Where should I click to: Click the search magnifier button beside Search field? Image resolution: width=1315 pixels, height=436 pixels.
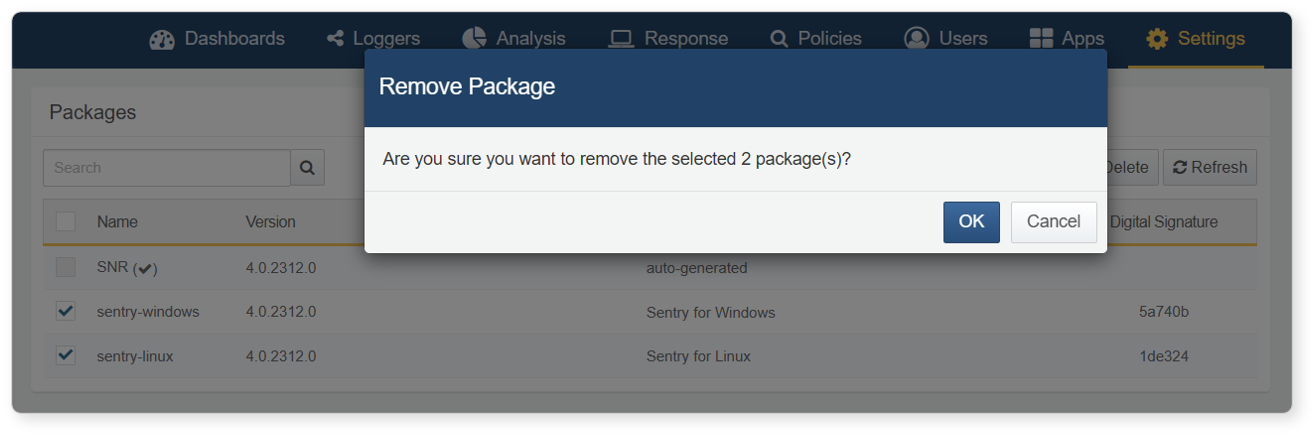pyautogui.click(x=307, y=168)
